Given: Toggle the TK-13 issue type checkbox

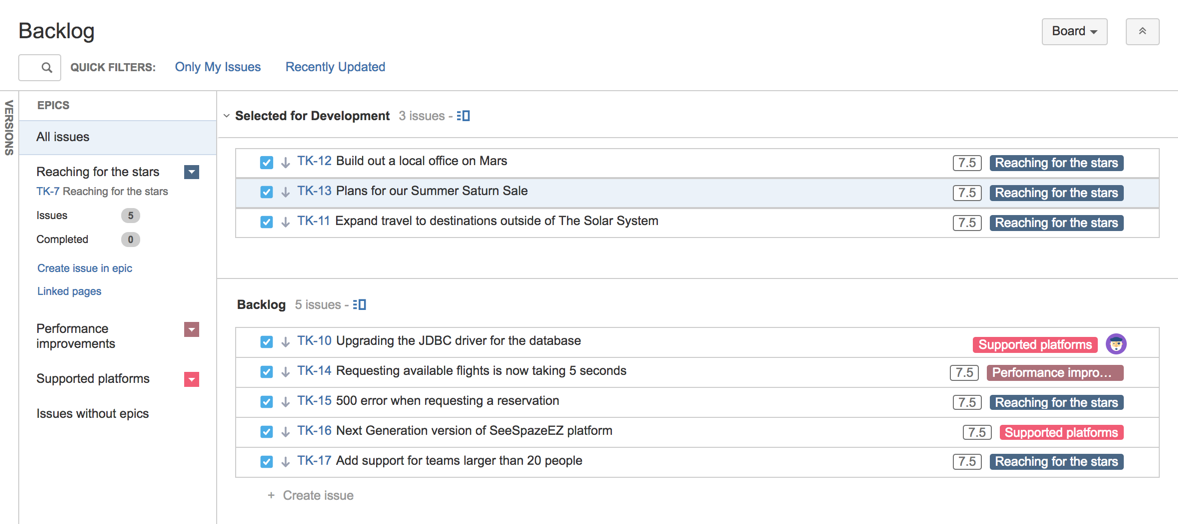Looking at the screenshot, I should [266, 192].
